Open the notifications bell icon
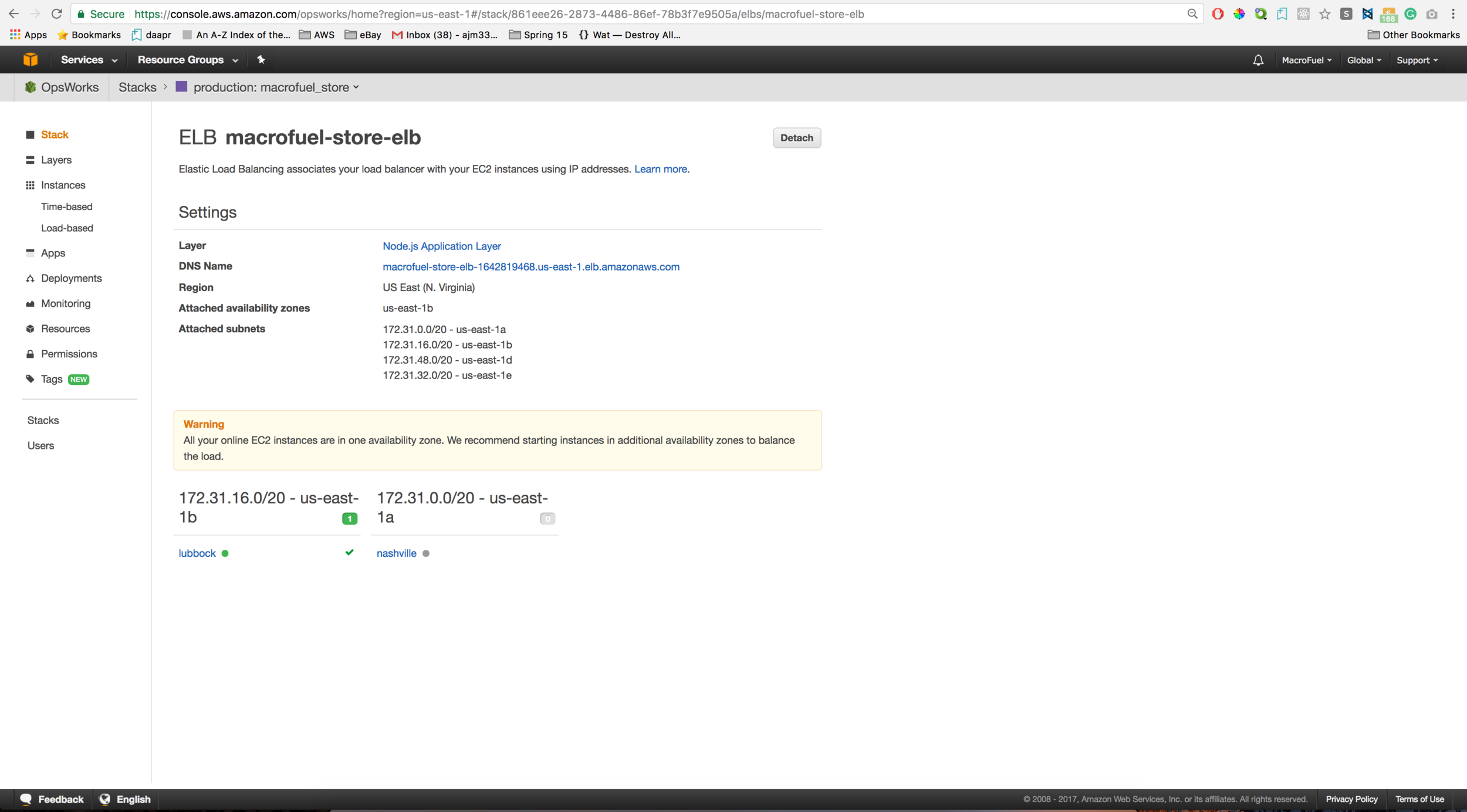 1258,60
